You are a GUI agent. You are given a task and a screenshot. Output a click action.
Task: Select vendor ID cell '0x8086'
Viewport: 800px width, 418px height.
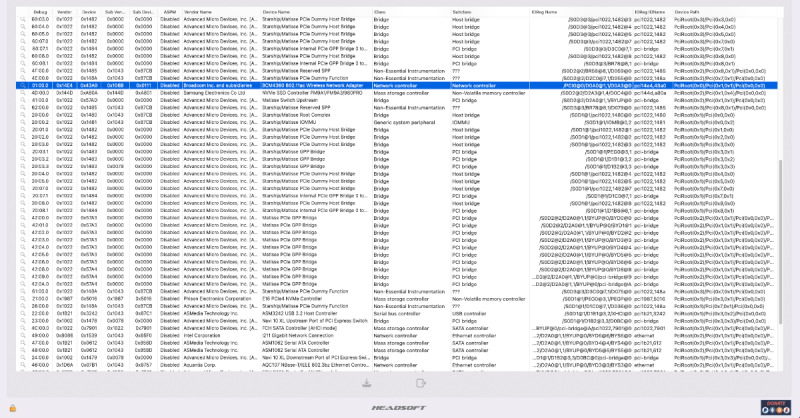pyautogui.click(x=64, y=335)
